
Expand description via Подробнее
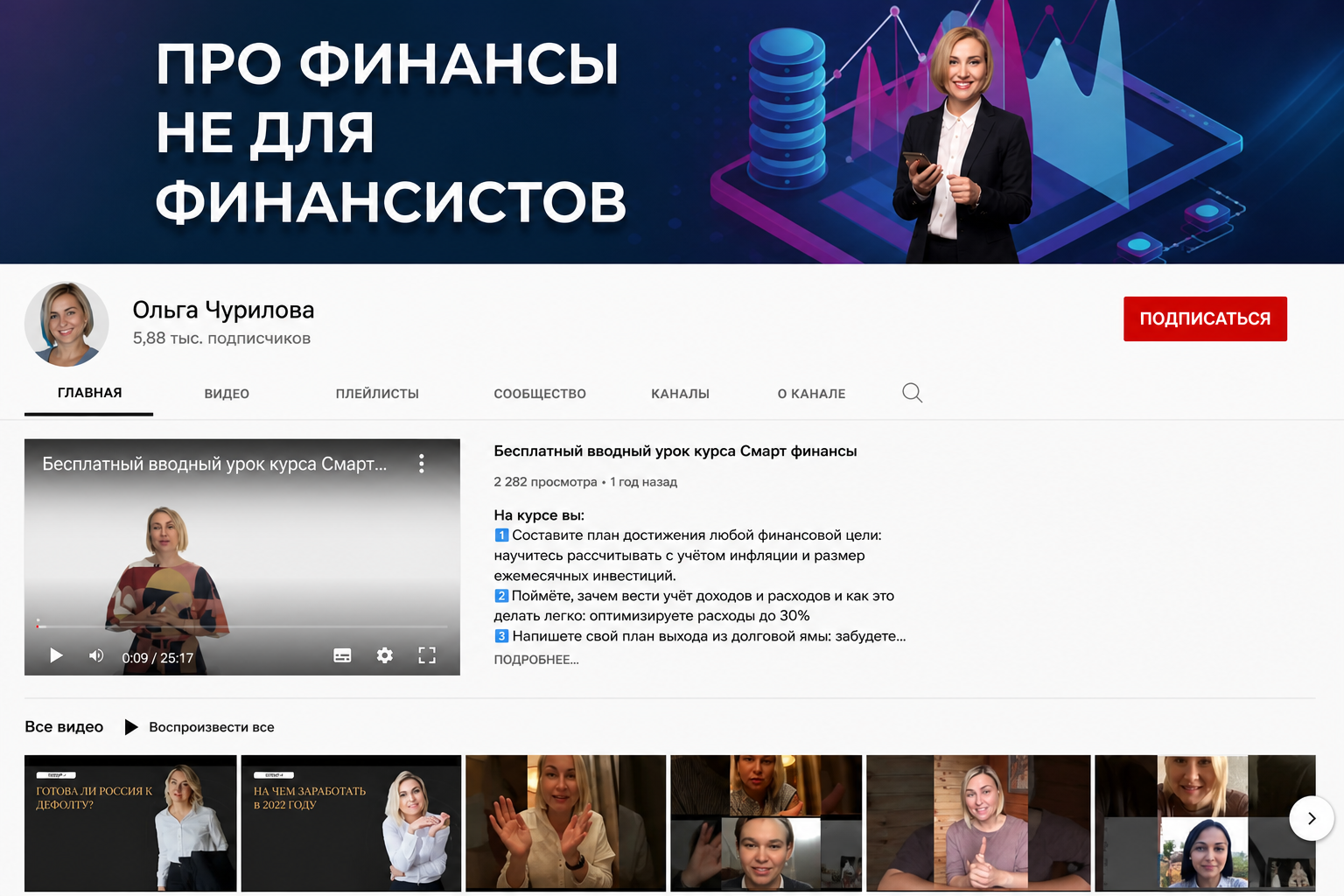536,660
